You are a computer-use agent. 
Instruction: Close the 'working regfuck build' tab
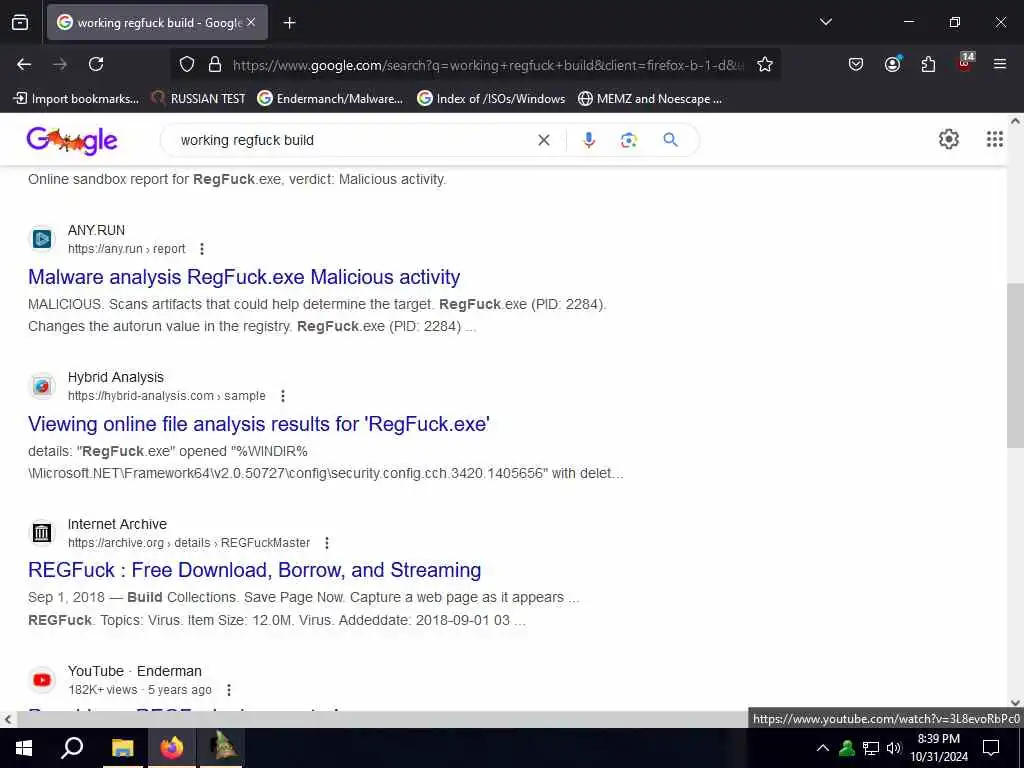pyautogui.click(x=251, y=22)
